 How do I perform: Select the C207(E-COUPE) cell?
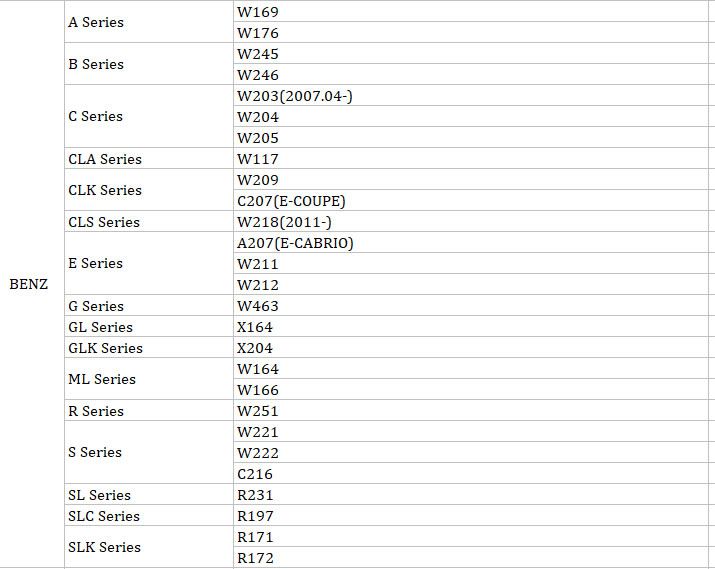[x=291, y=201]
